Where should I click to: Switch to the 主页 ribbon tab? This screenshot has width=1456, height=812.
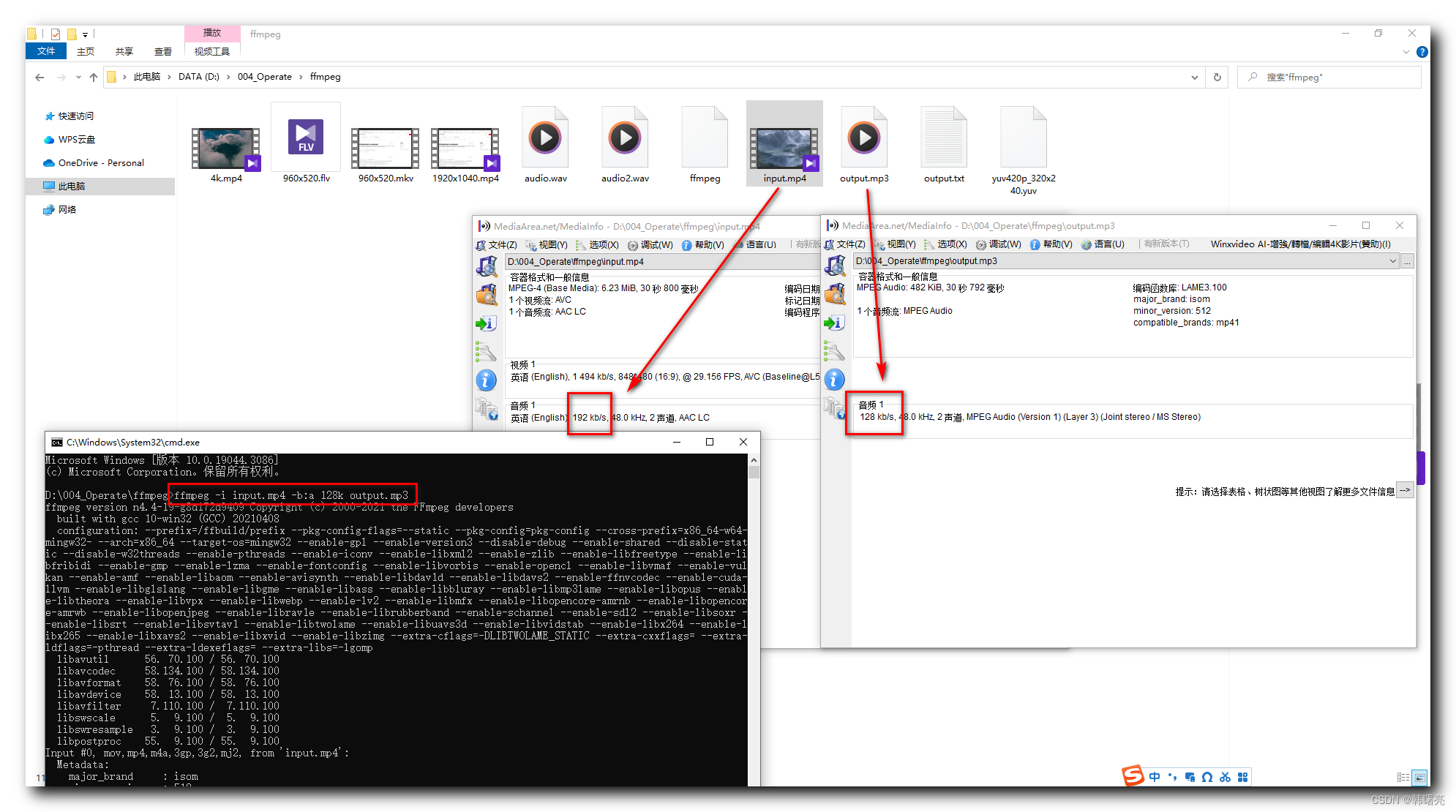[x=86, y=51]
